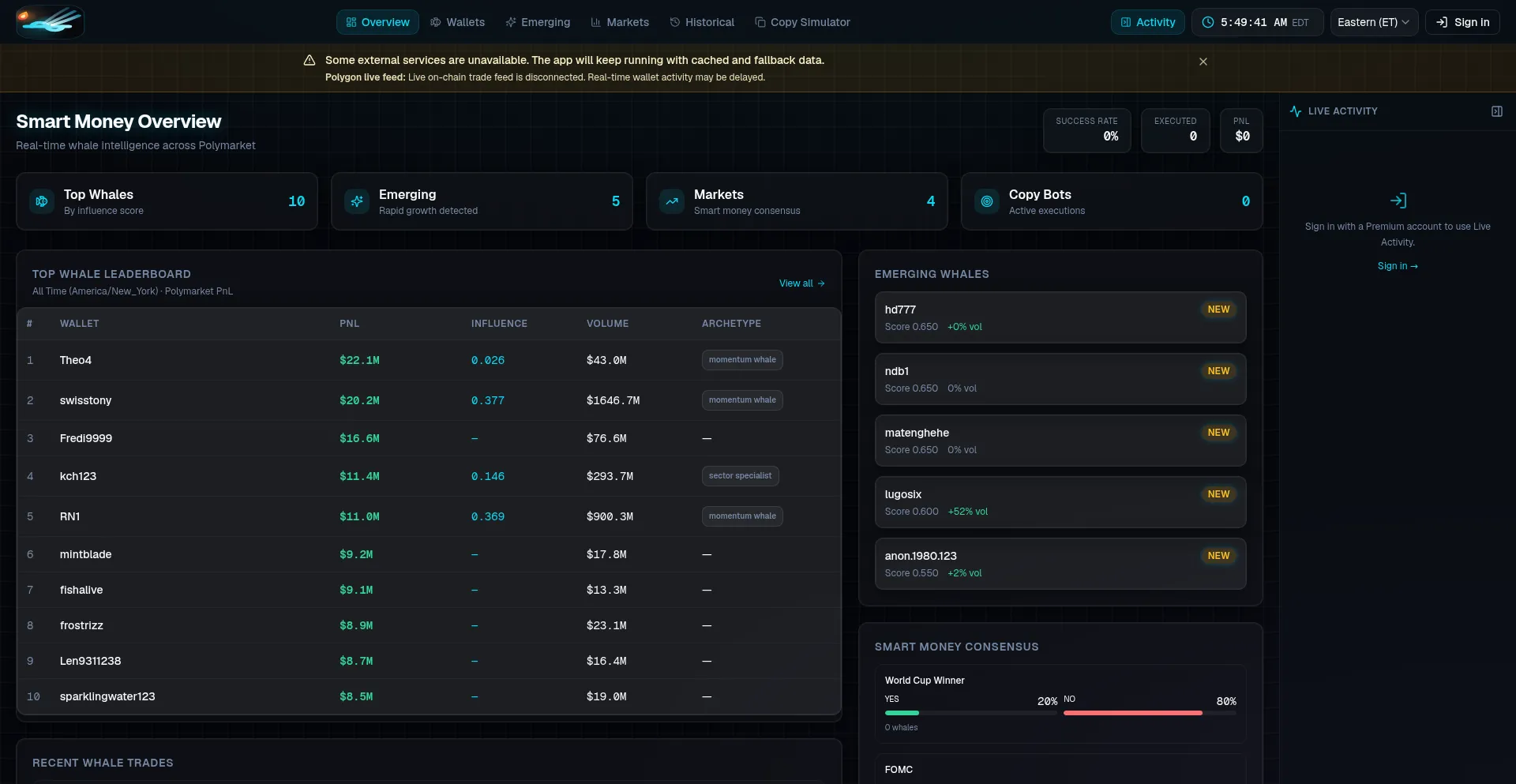Select the Theo4 wallet row
This screenshot has height=784, width=1516.
point(429,360)
